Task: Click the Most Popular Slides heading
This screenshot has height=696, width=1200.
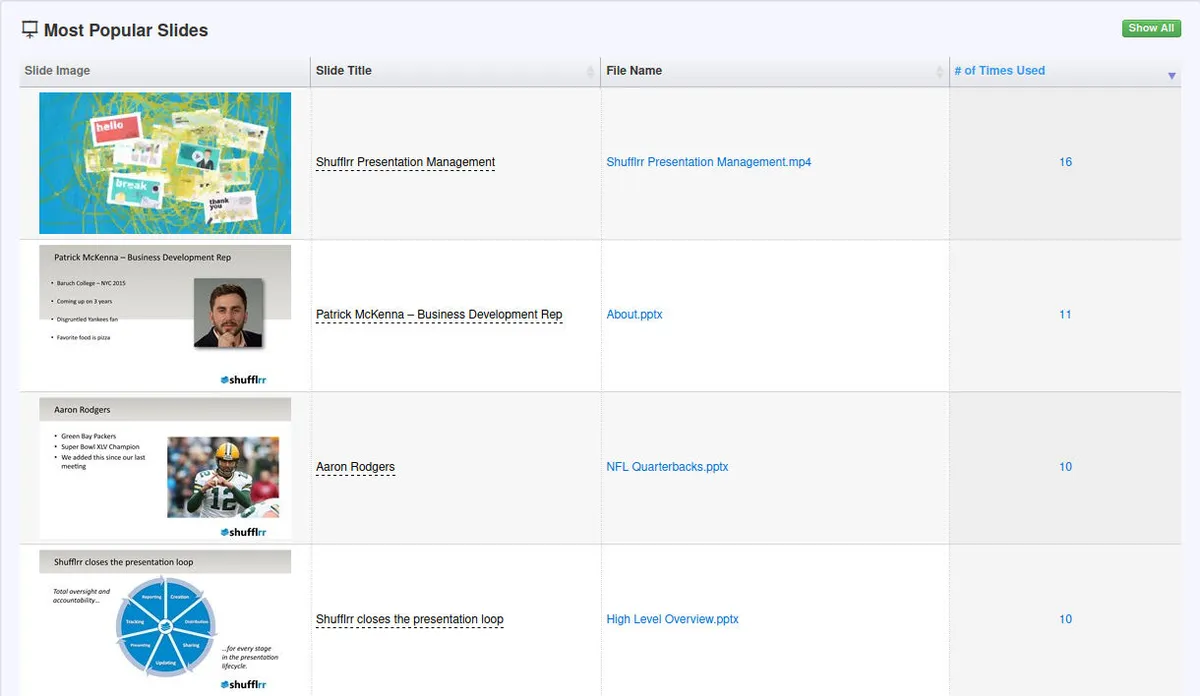Action: (x=126, y=30)
